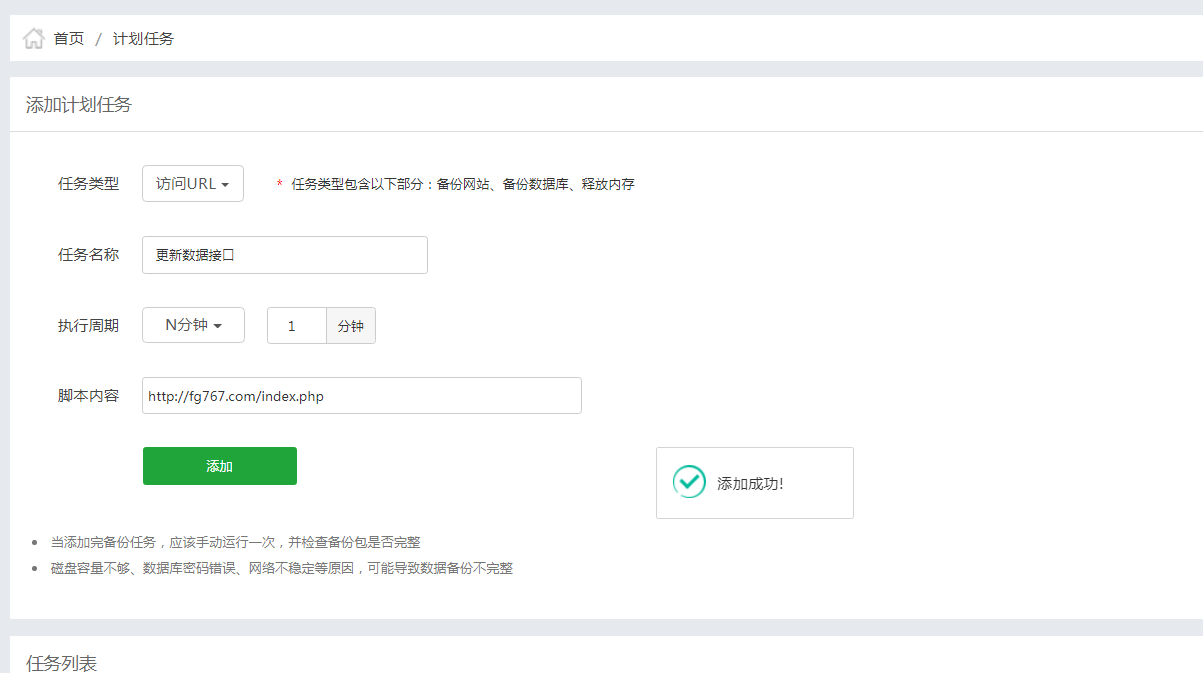1203x673 pixels.
Task: Open the N分钟 period dropdown
Action: 193,325
